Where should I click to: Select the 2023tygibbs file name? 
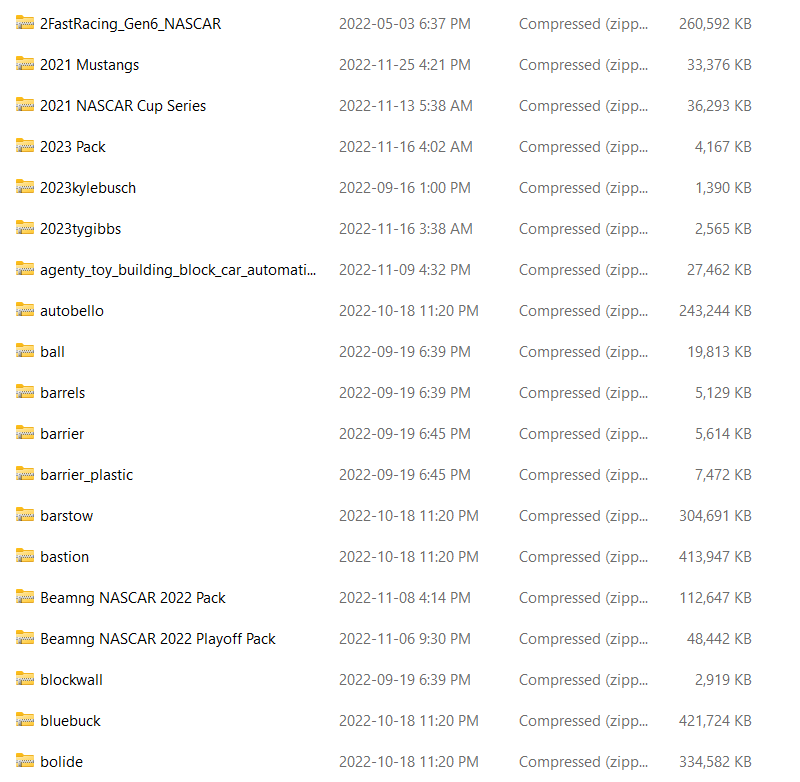[x=81, y=229]
